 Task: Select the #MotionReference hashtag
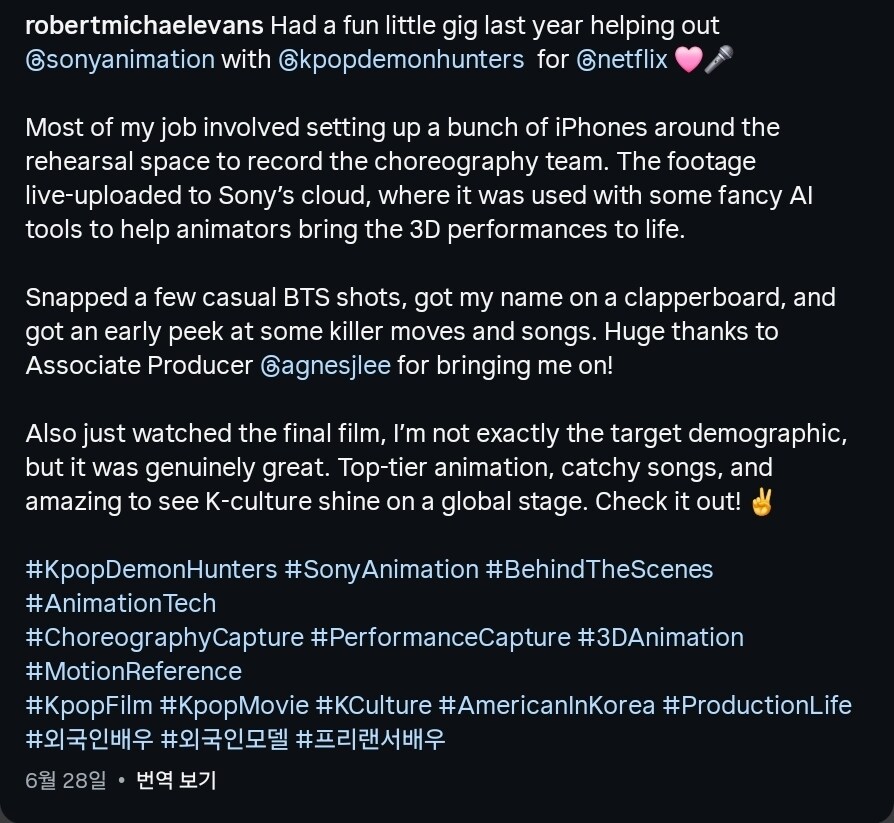point(133,671)
